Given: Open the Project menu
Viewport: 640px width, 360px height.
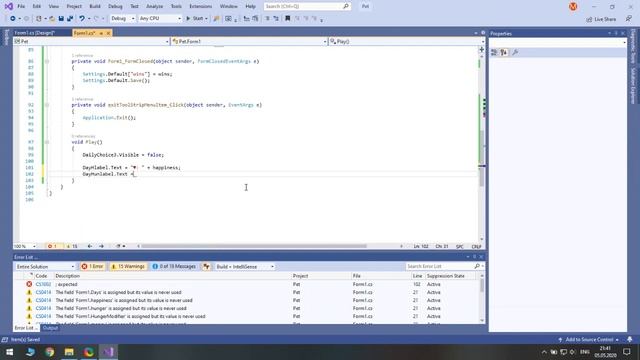Looking at the screenshot, I should click(74, 7).
